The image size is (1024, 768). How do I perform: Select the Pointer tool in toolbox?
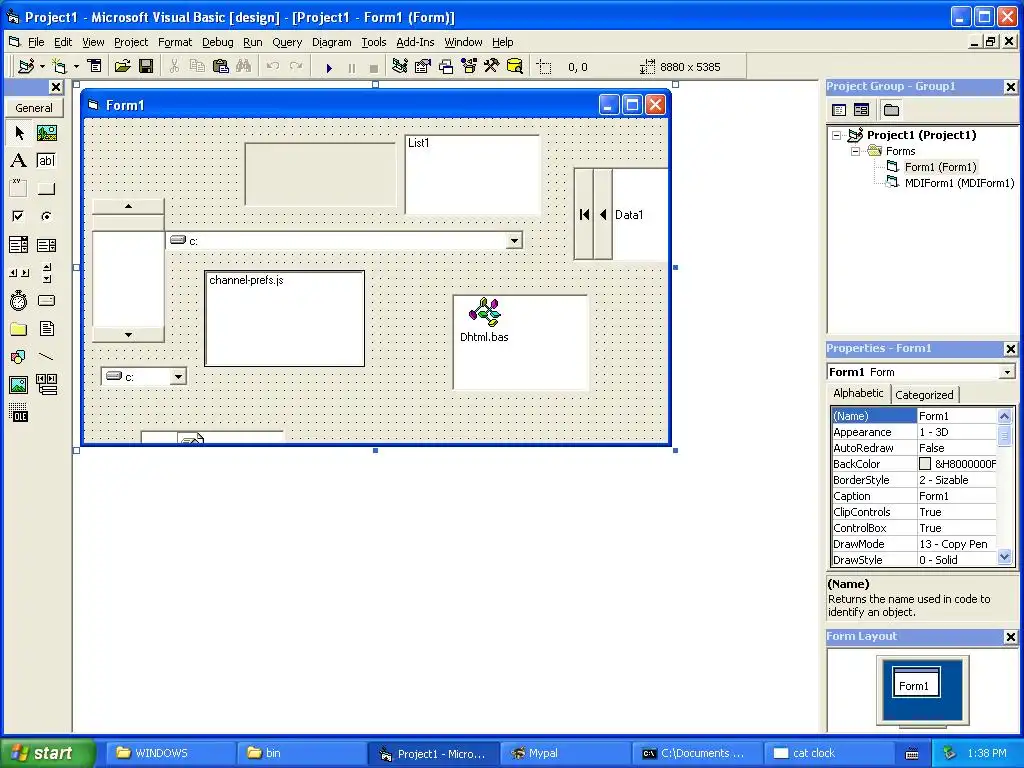pyautogui.click(x=19, y=133)
